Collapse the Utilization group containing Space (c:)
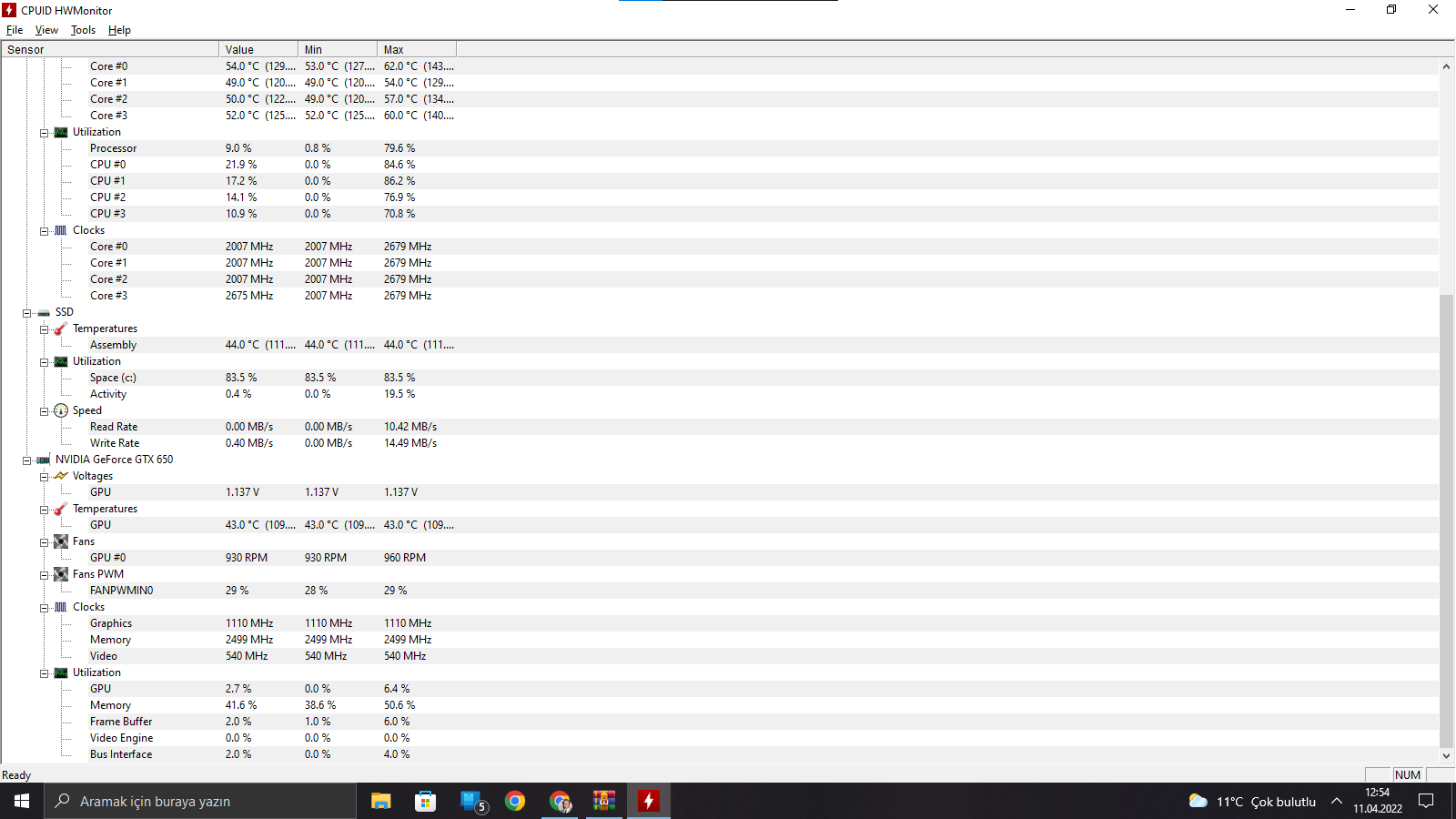Image resolution: width=1456 pixels, height=819 pixels. click(x=44, y=362)
